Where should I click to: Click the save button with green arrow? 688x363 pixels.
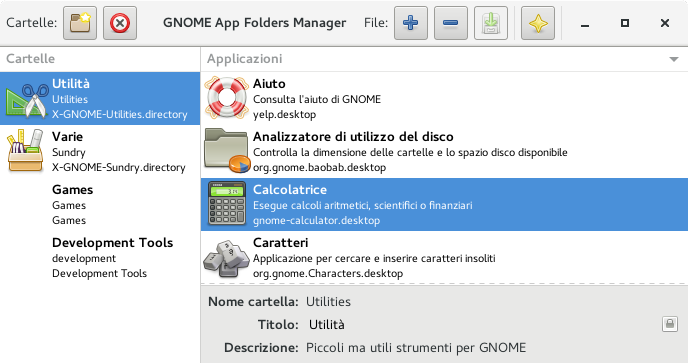click(x=491, y=23)
